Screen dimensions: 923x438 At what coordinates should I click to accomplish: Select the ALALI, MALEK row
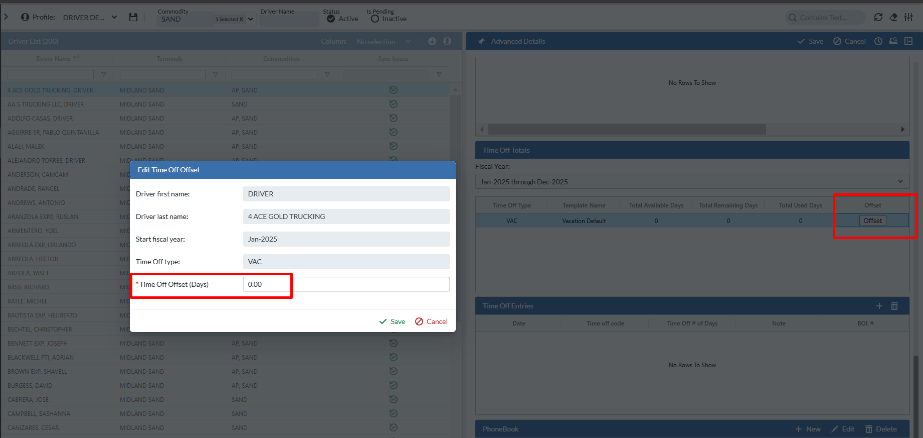click(225, 147)
